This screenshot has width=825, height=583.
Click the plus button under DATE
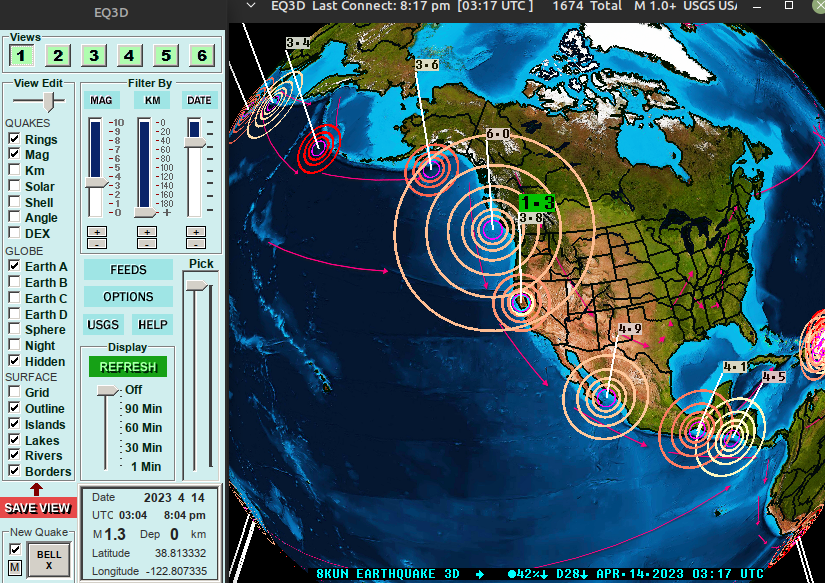coord(196,232)
